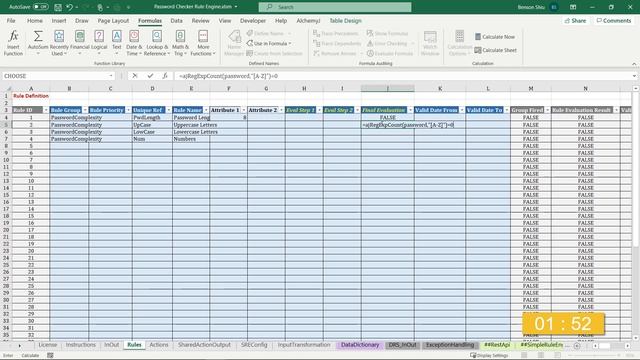The image size is (640, 360).
Task: Expand the Name Box dropdown
Action: [111, 76]
